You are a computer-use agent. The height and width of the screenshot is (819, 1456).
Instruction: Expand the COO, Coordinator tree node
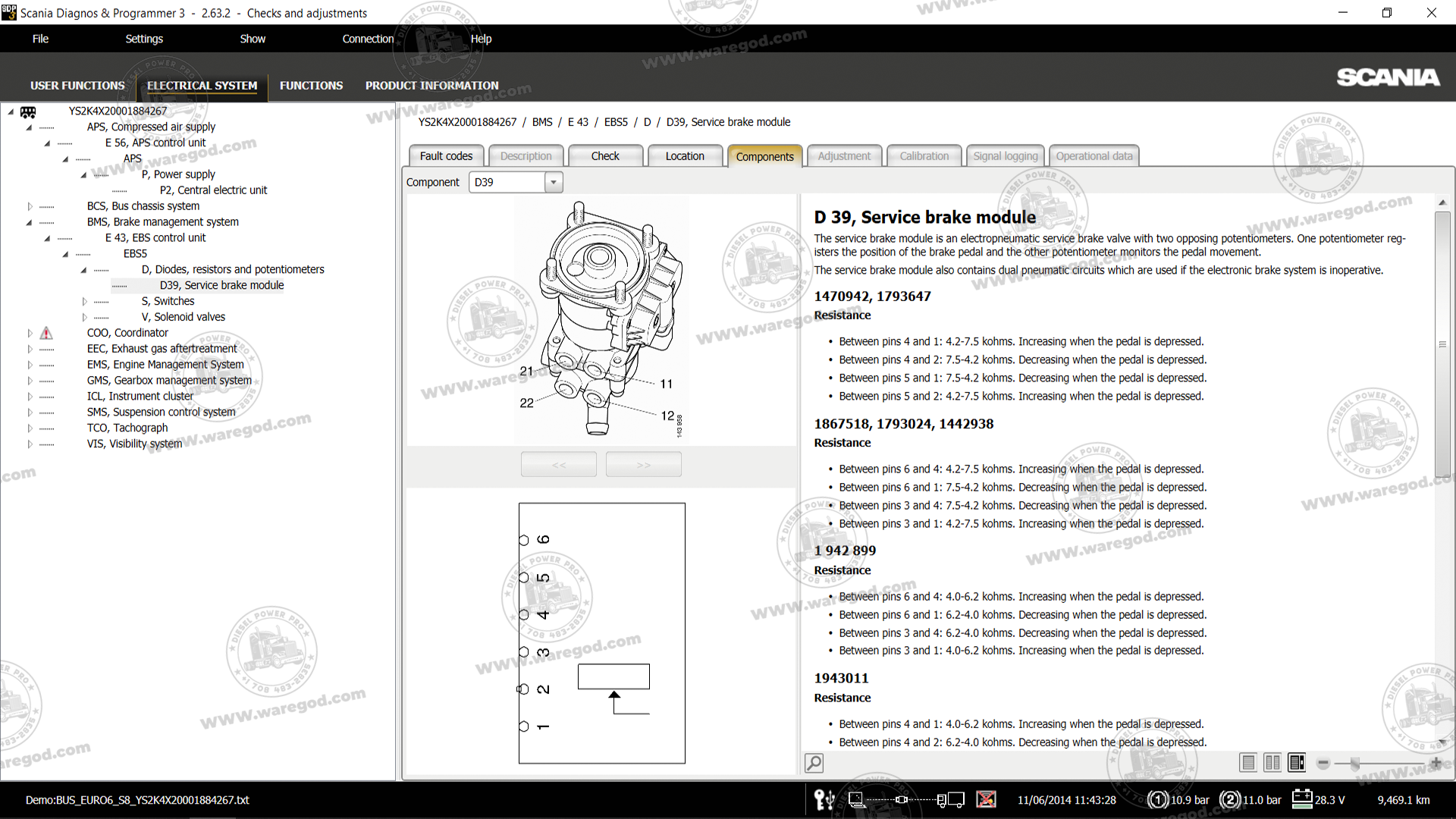pyautogui.click(x=30, y=333)
